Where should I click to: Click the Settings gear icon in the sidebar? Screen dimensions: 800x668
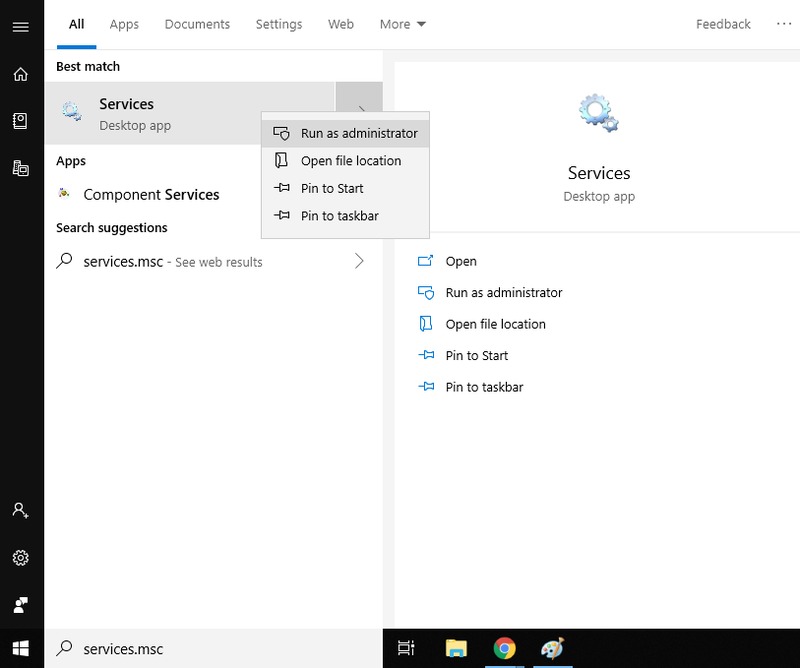point(20,557)
